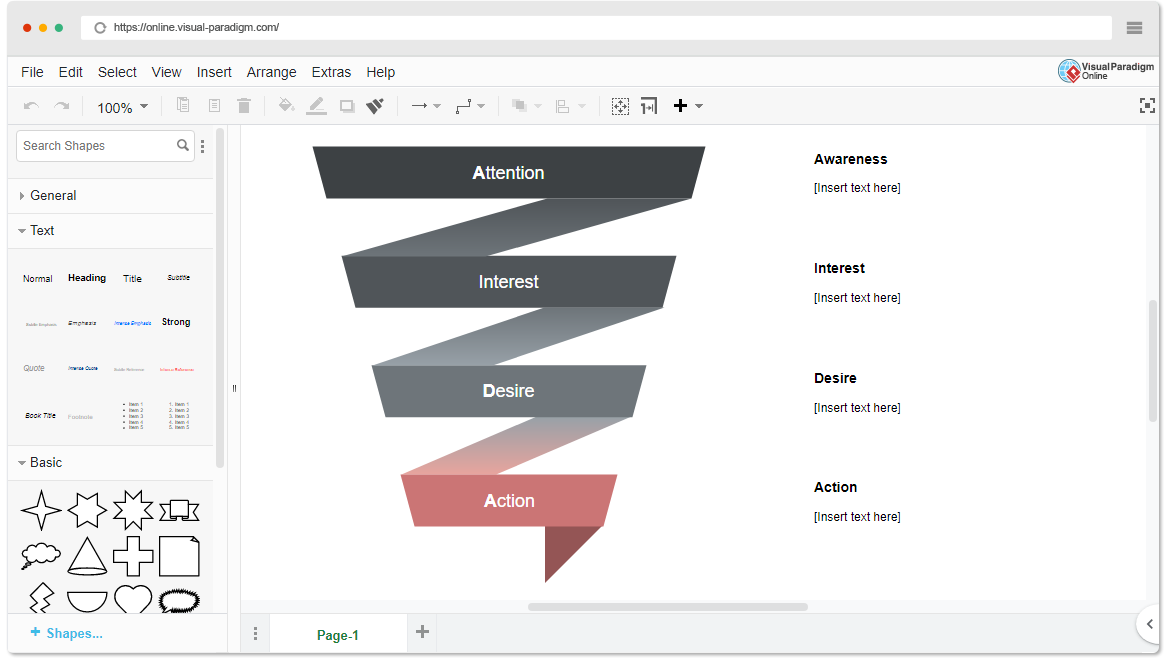Select the Fill Color tool
The width and height of the screenshot is (1170, 665).
coord(286,105)
